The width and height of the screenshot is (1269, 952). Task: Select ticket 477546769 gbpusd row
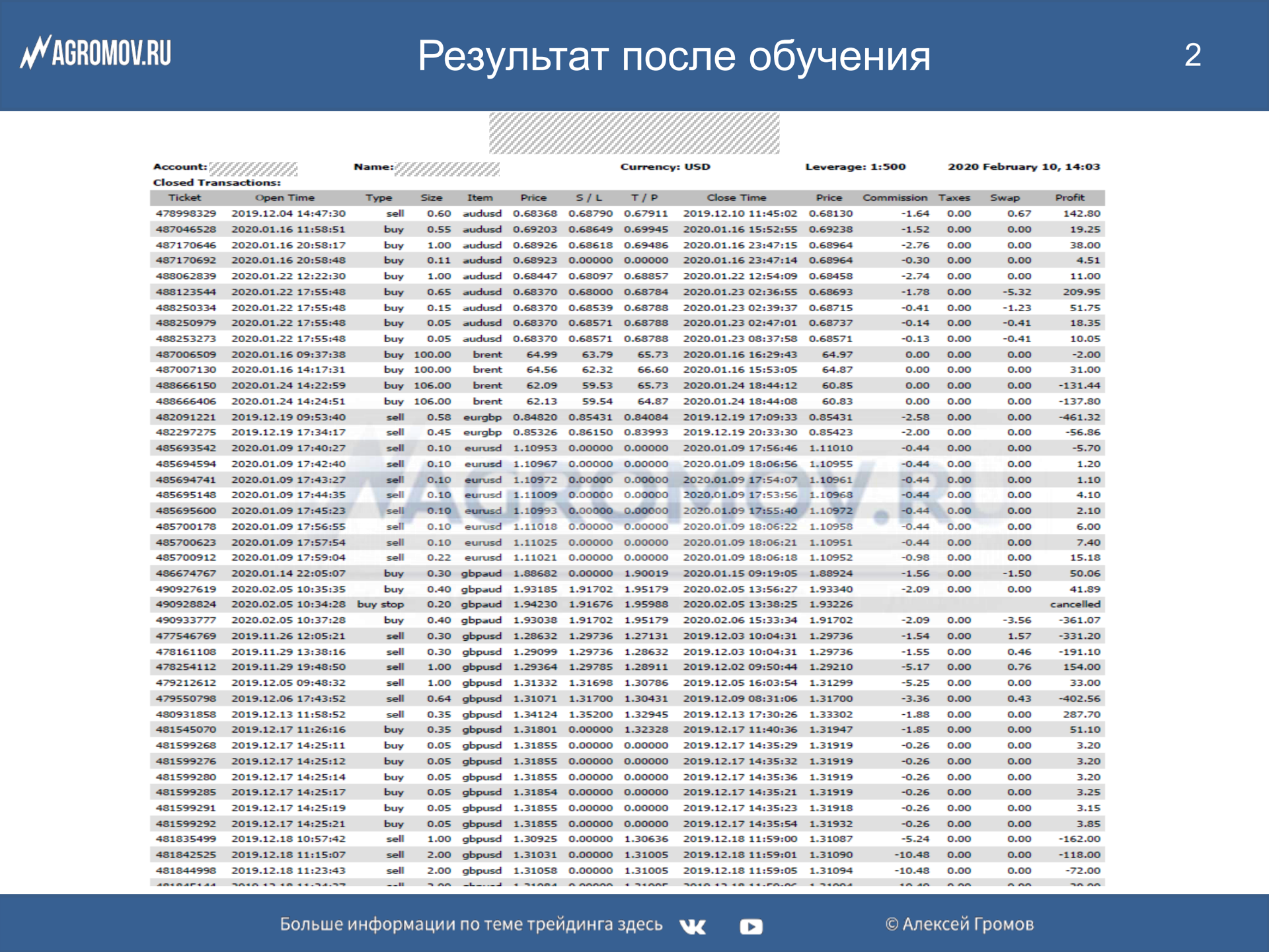[x=627, y=636]
